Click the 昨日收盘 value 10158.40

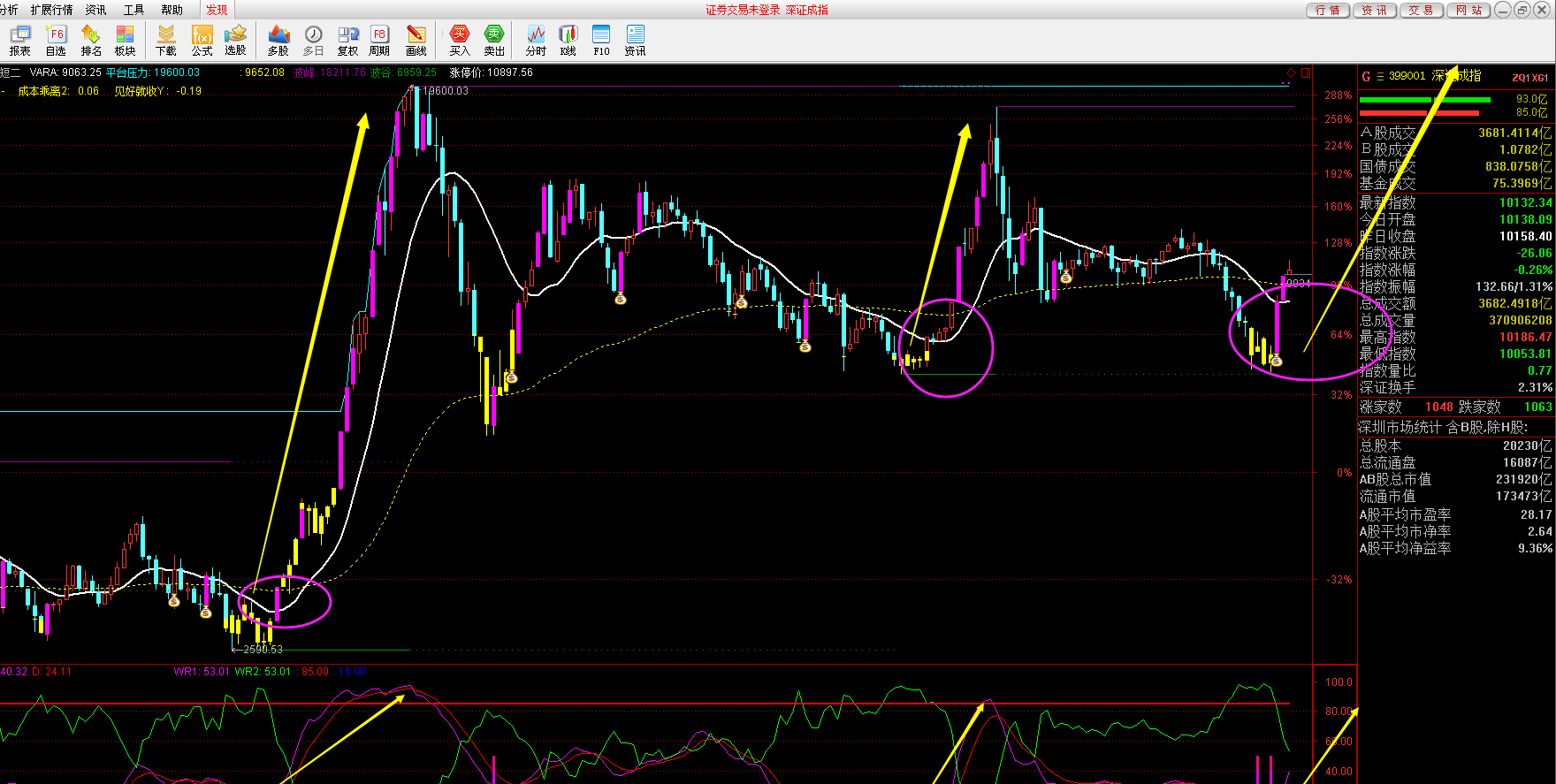(1525, 236)
